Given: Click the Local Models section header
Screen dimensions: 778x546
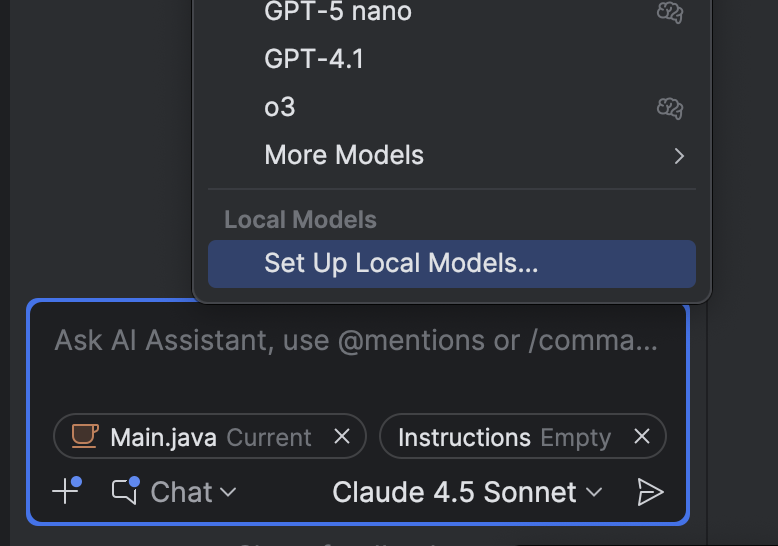Looking at the screenshot, I should (300, 220).
